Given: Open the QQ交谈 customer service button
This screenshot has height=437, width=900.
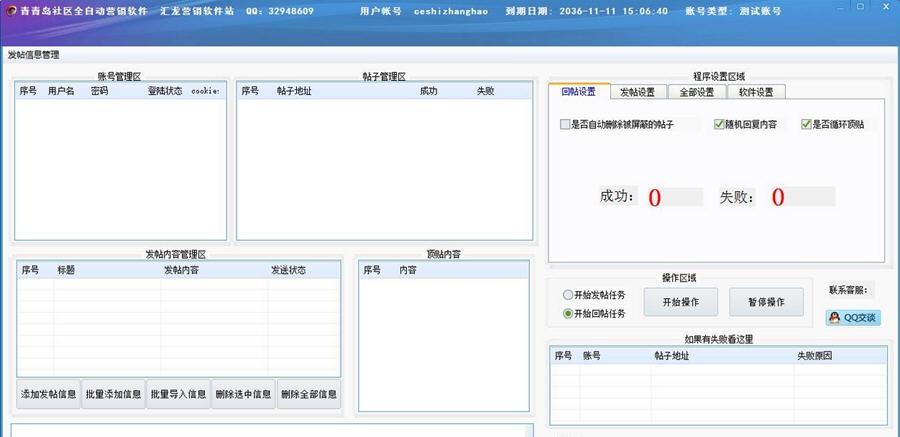Looking at the screenshot, I should 854,318.
